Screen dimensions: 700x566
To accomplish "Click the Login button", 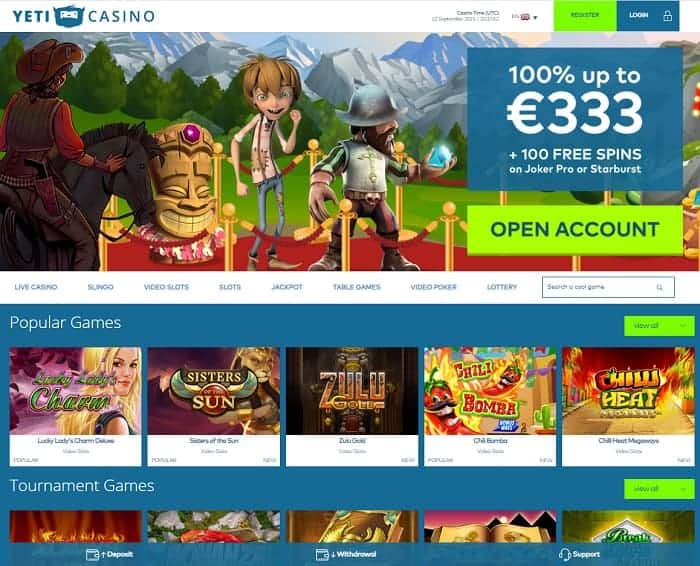I will [648, 16].
